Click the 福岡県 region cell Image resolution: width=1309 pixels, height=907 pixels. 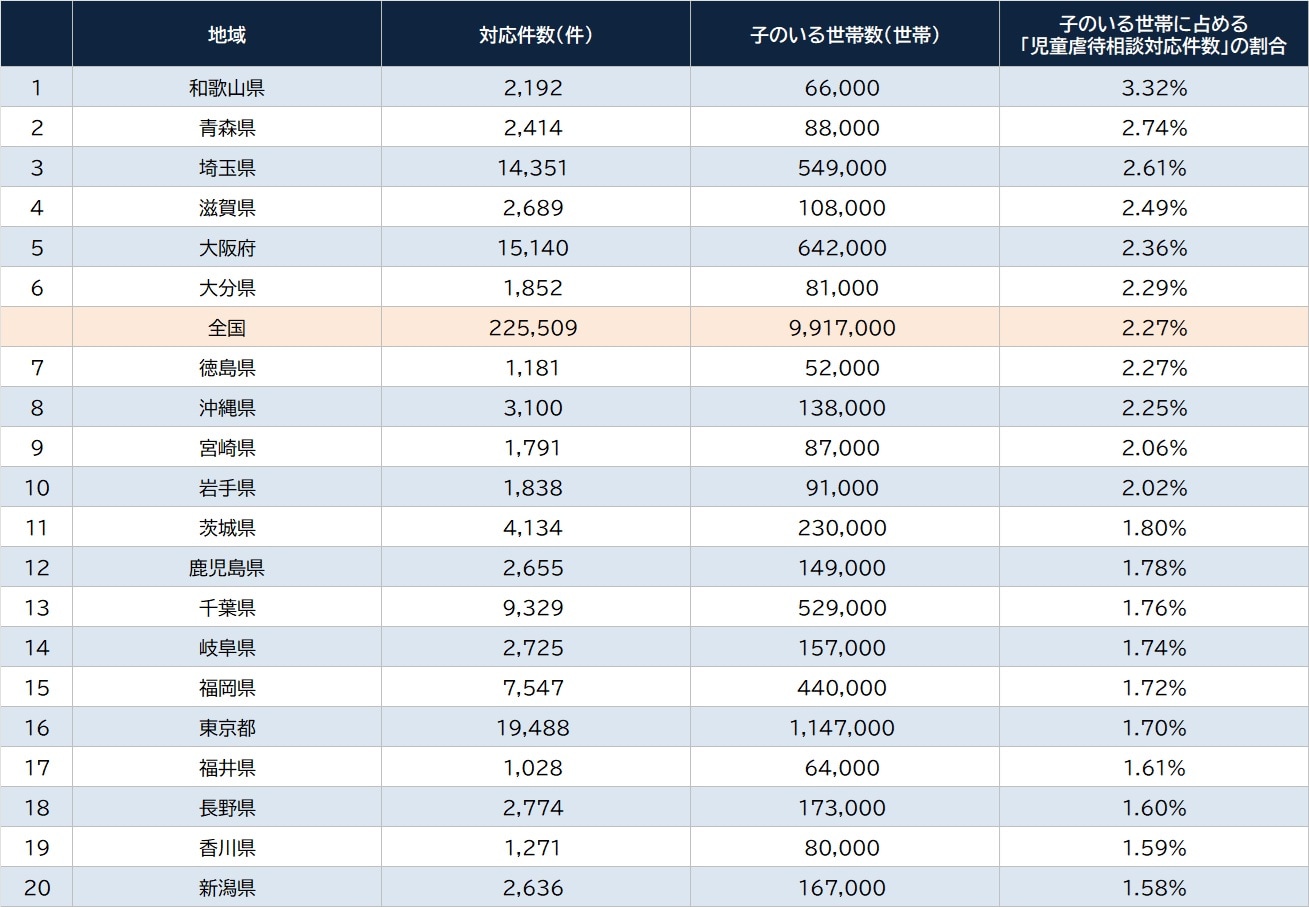pos(227,688)
